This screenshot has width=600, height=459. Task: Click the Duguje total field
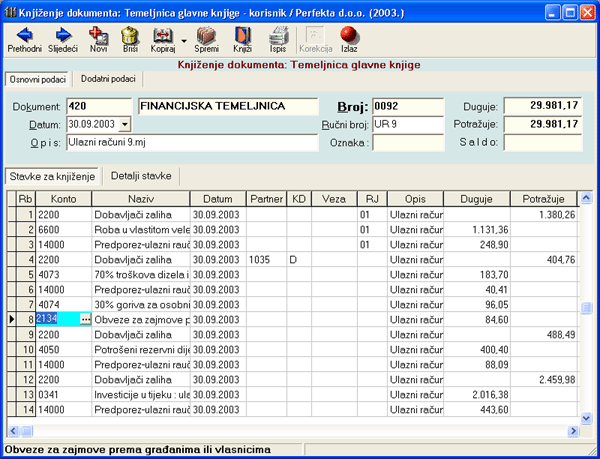click(x=543, y=106)
